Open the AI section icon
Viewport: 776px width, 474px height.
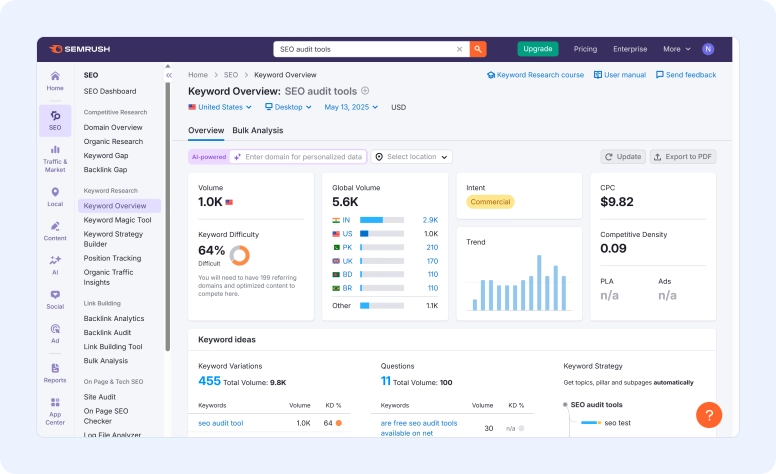55,265
